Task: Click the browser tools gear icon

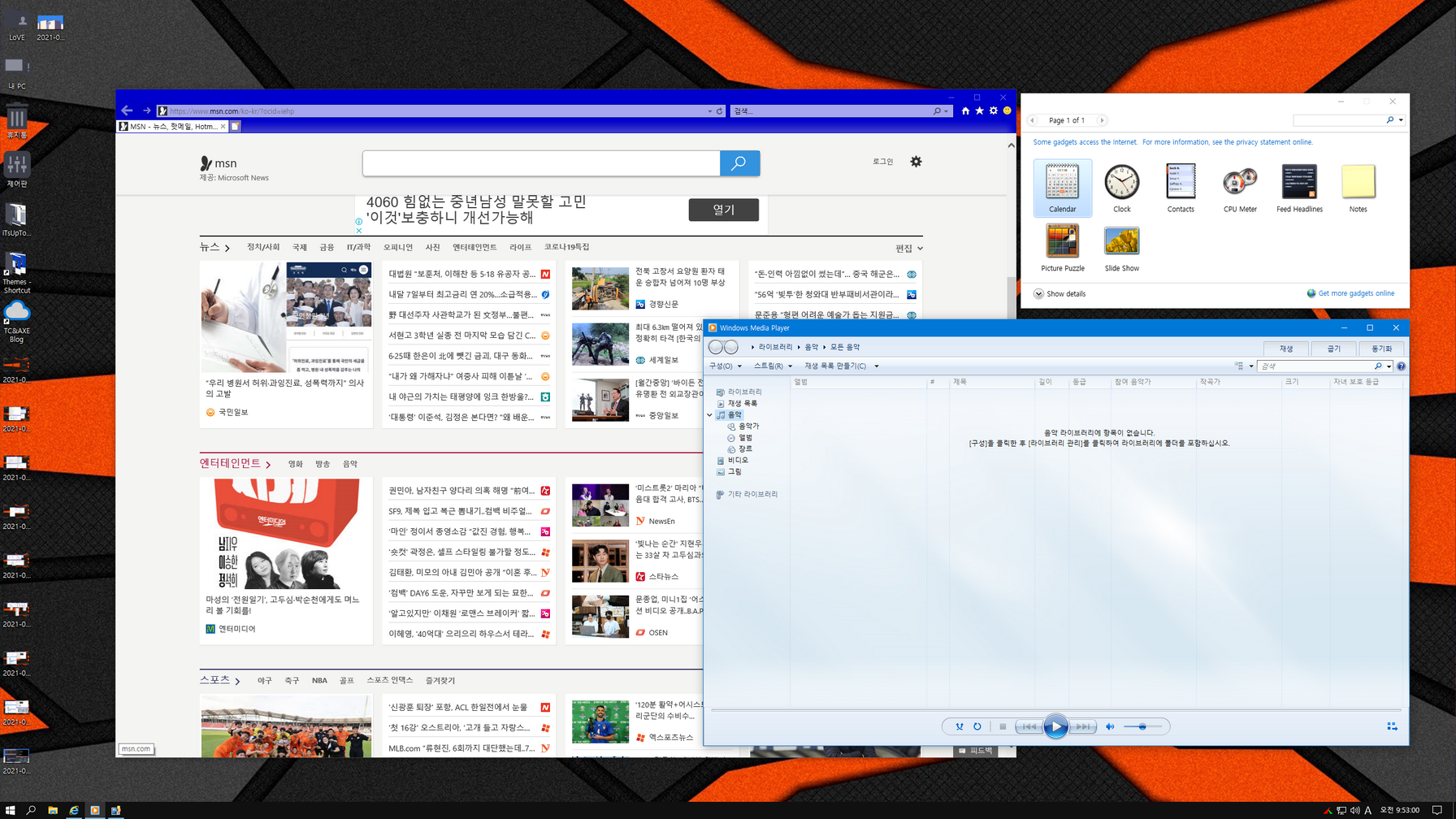Action: point(993,111)
